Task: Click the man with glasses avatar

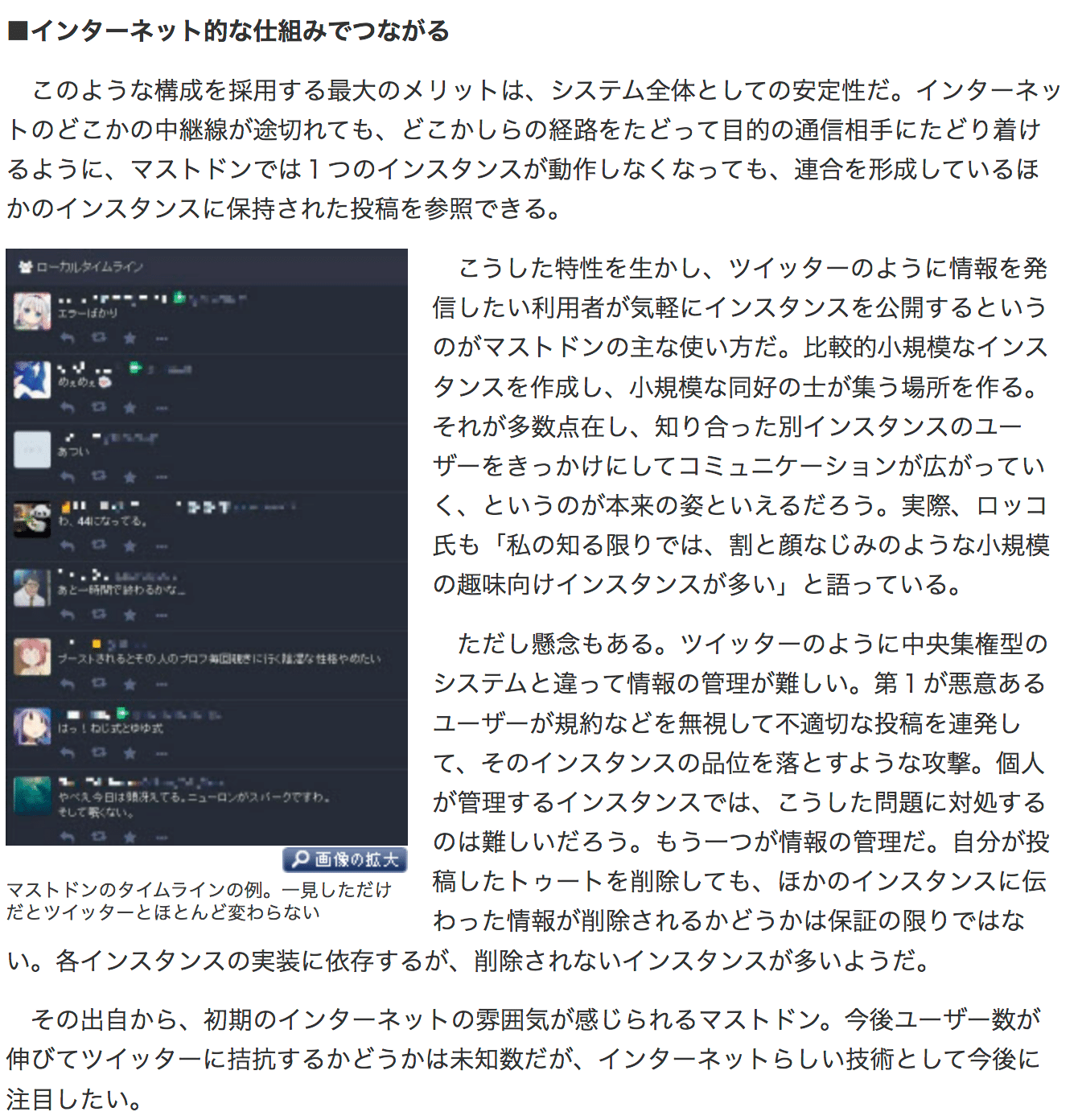Action: [32, 588]
